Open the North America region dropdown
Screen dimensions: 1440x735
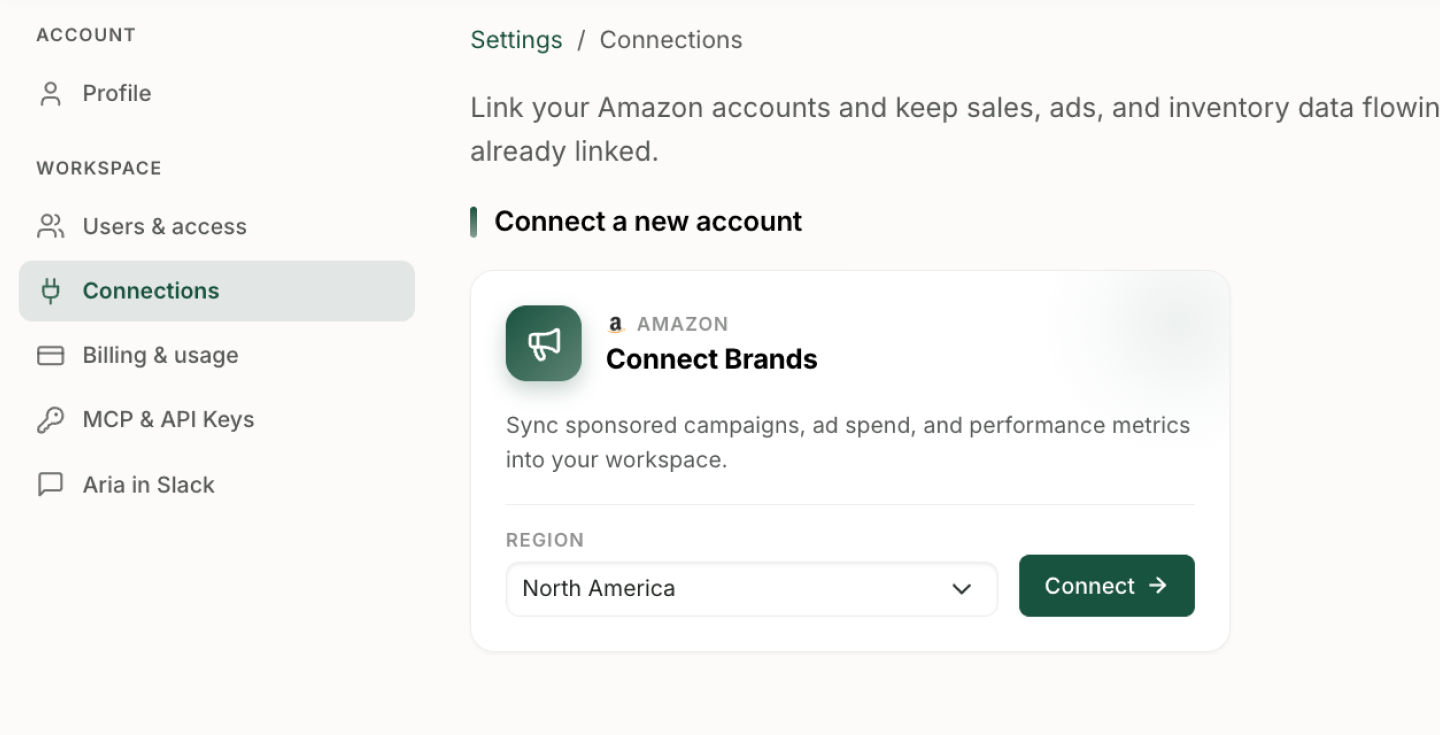coord(752,589)
